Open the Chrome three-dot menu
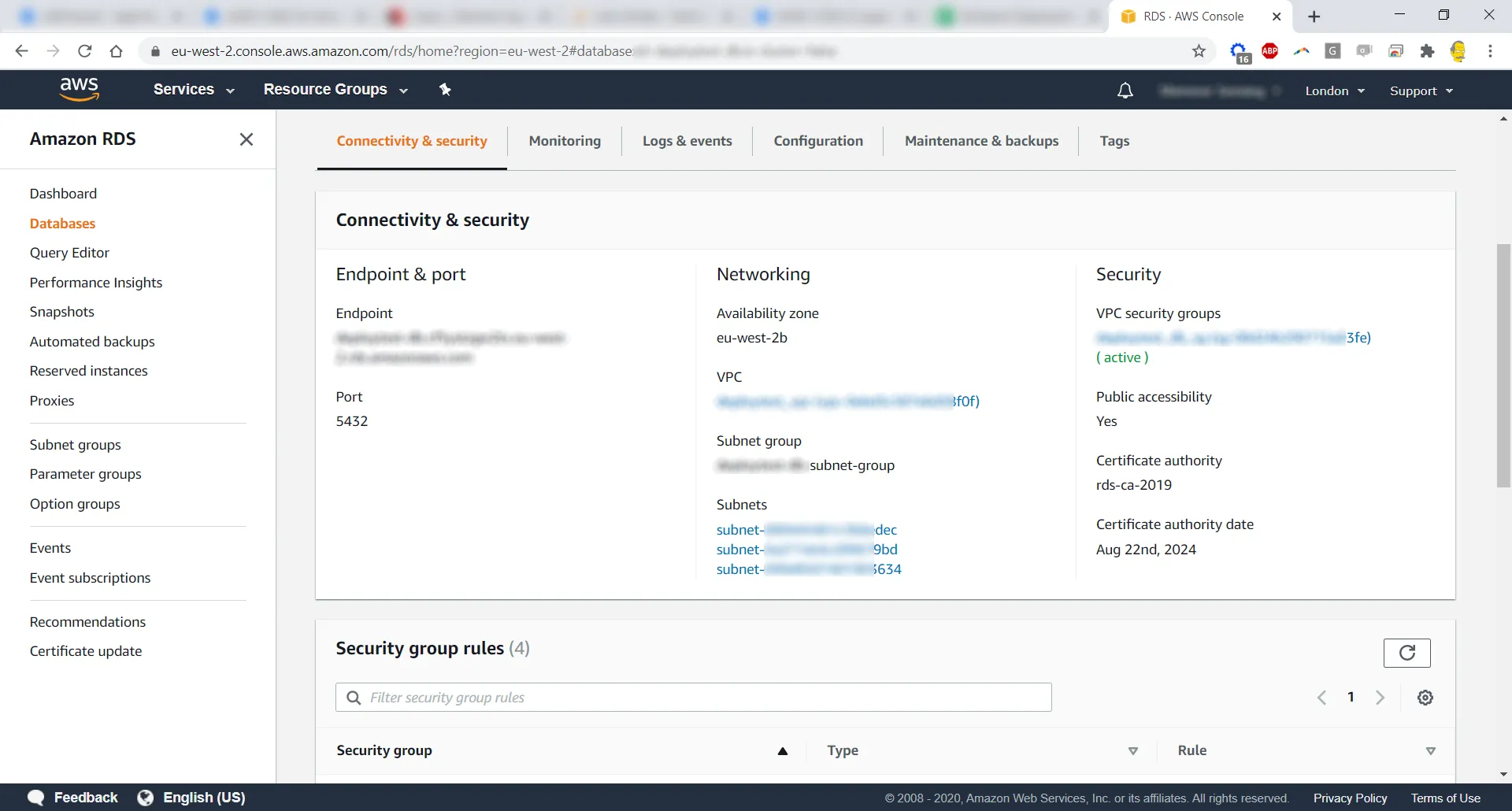 1490,51
